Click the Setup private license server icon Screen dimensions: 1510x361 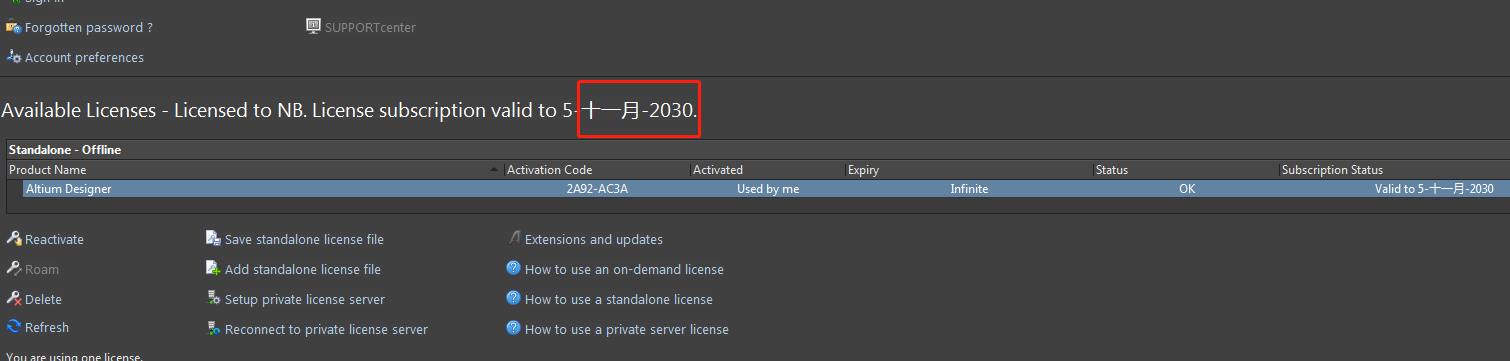(213, 299)
